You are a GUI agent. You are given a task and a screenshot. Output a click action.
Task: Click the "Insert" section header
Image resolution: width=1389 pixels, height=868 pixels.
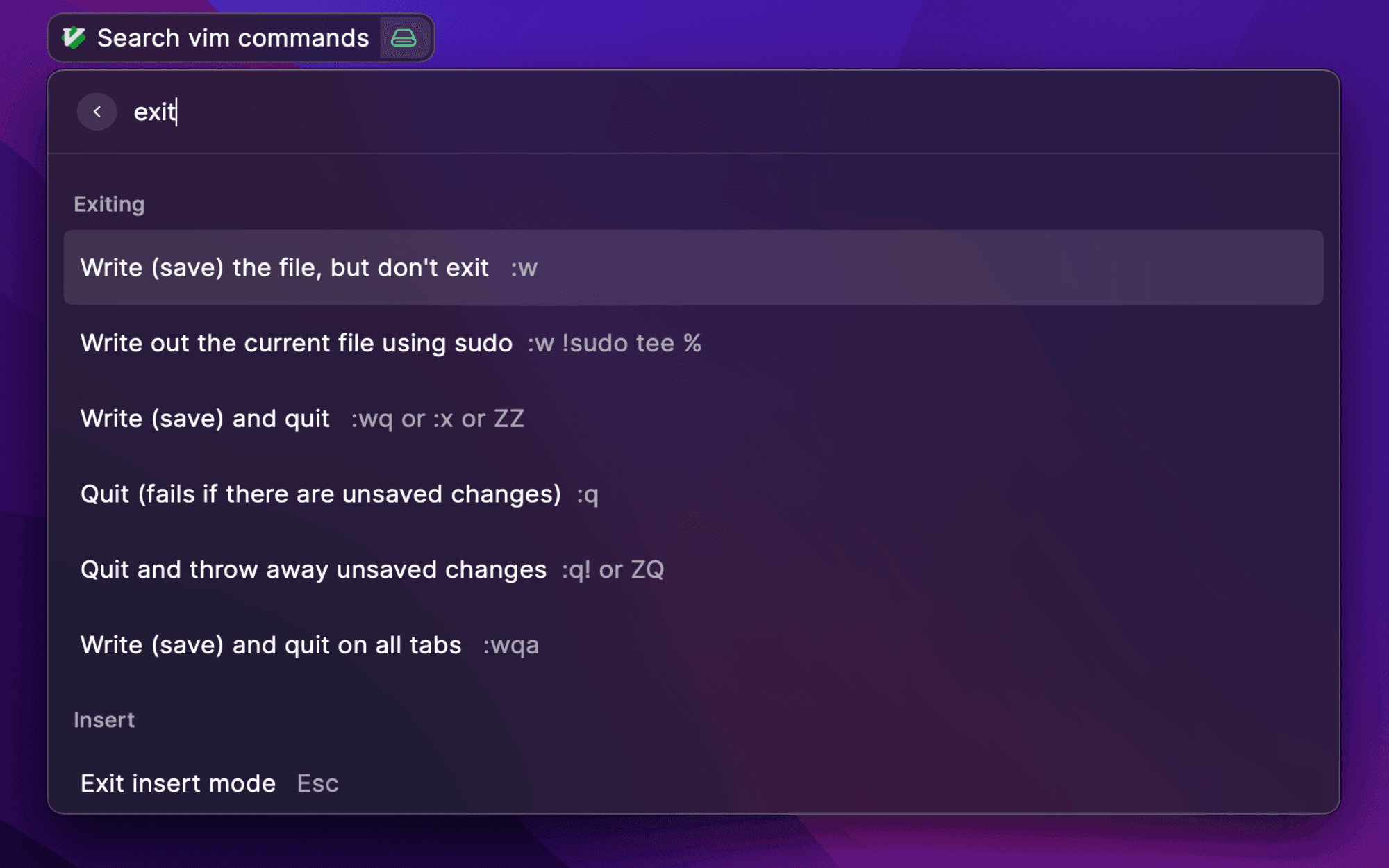click(104, 720)
